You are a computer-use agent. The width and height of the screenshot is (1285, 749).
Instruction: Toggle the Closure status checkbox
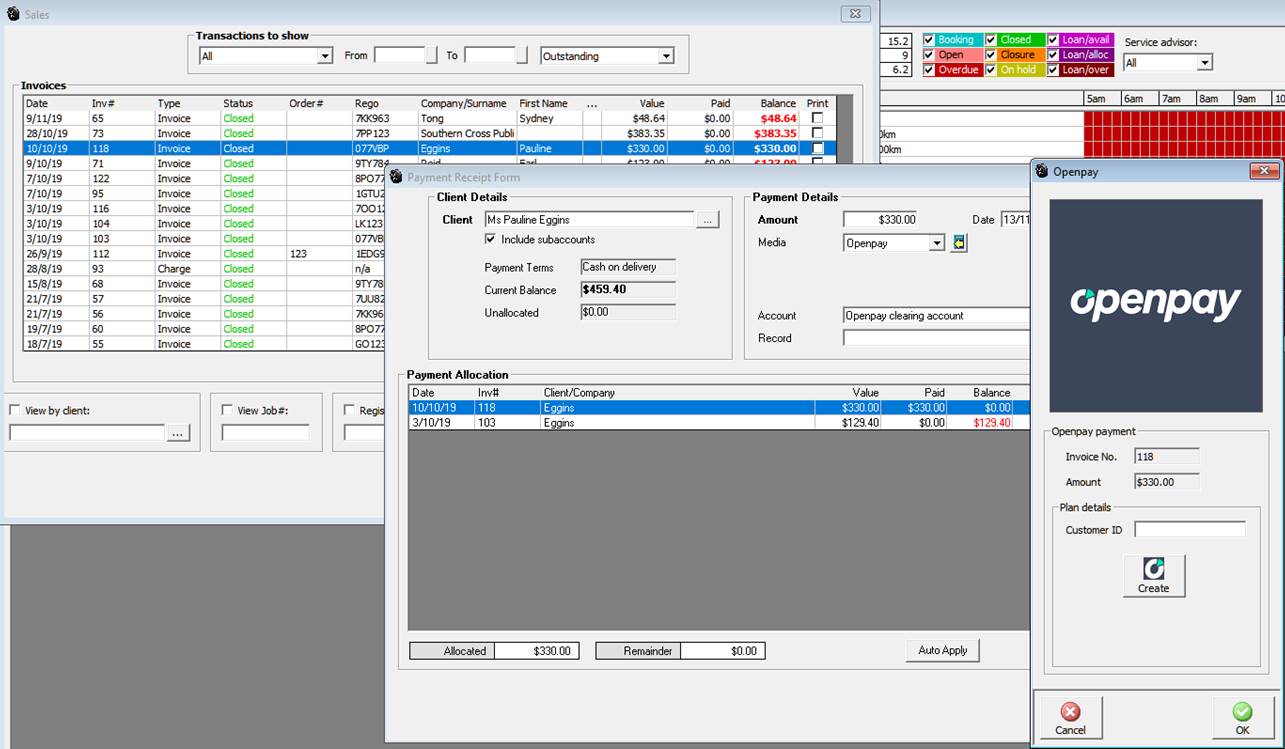pos(991,55)
